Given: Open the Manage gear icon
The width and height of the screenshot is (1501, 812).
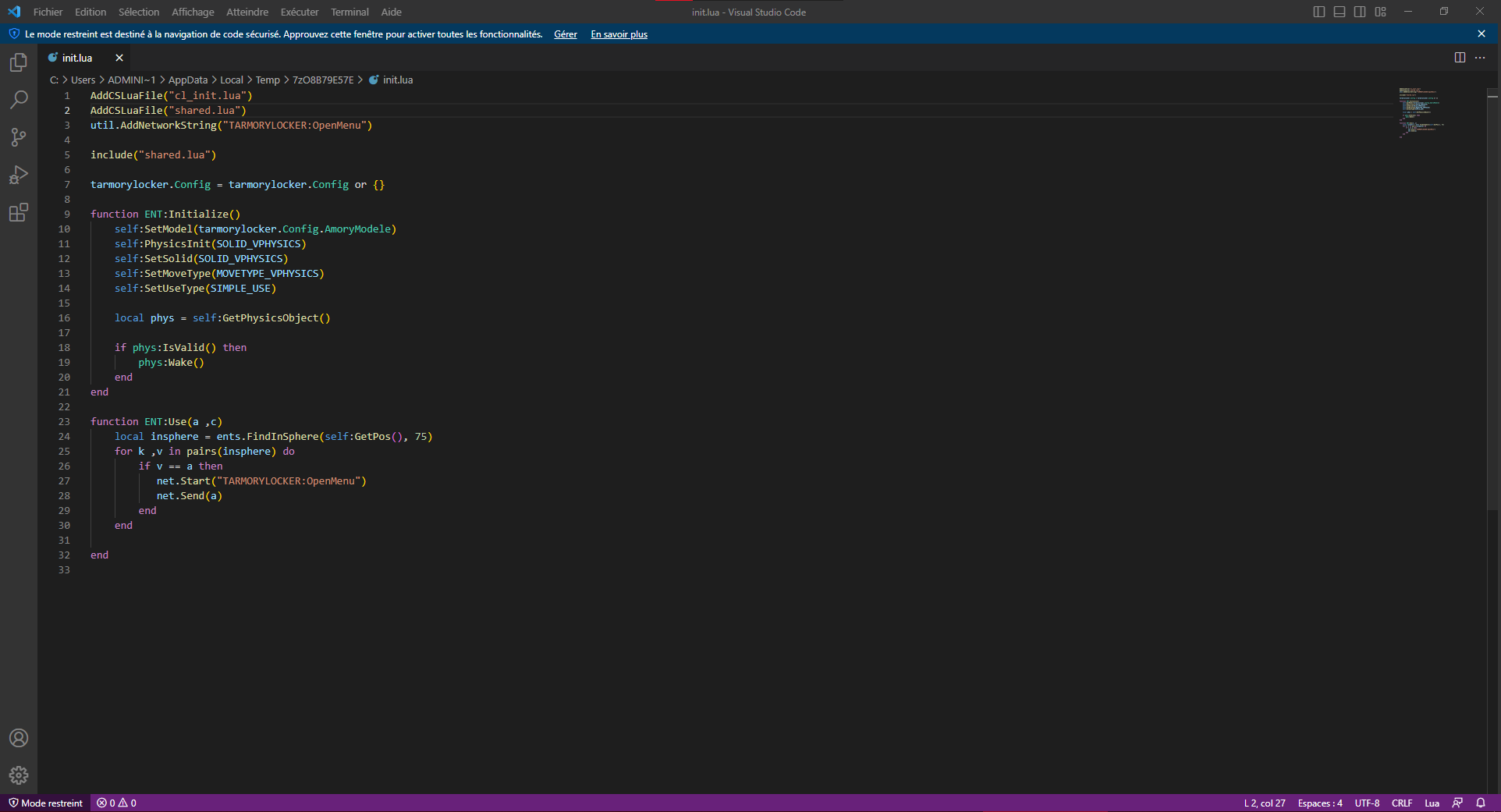Looking at the screenshot, I should (19, 775).
